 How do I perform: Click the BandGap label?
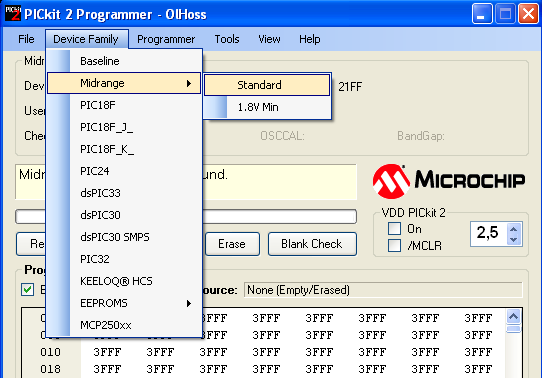tap(421, 136)
